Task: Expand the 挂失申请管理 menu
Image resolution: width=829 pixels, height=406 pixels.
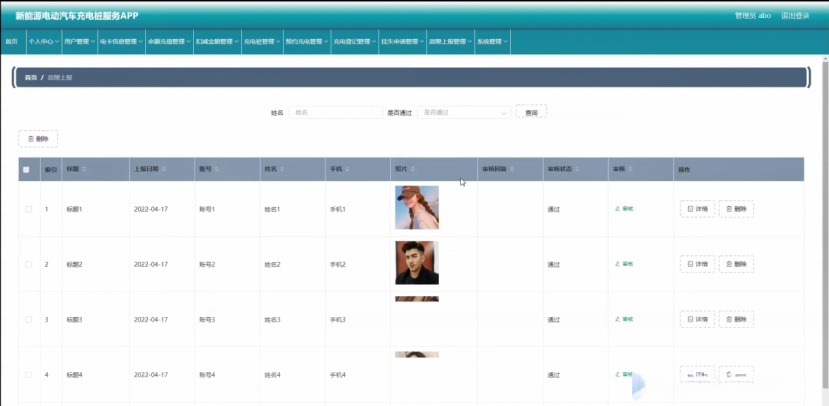Action: 403,41
